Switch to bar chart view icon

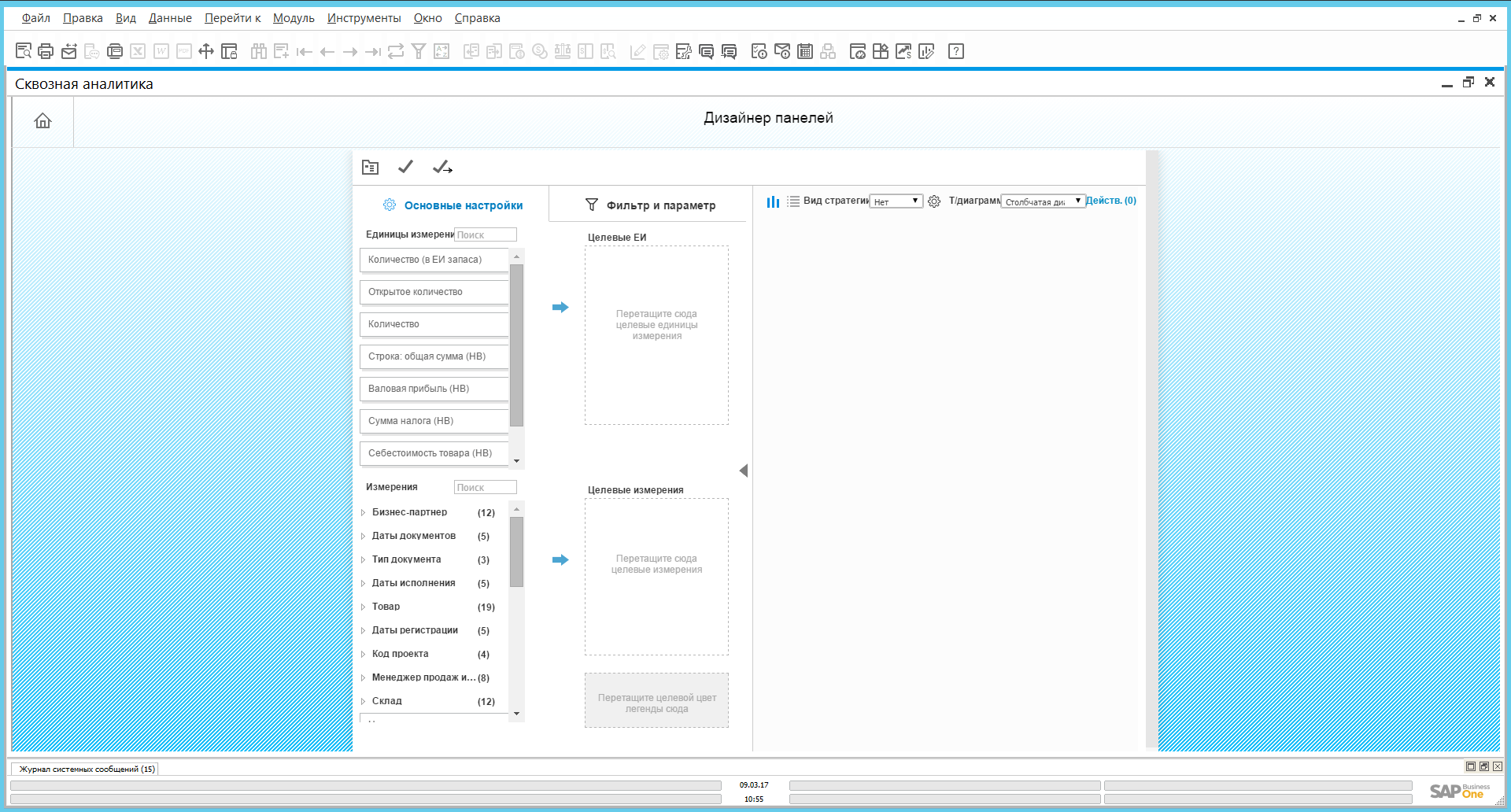click(773, 201)
